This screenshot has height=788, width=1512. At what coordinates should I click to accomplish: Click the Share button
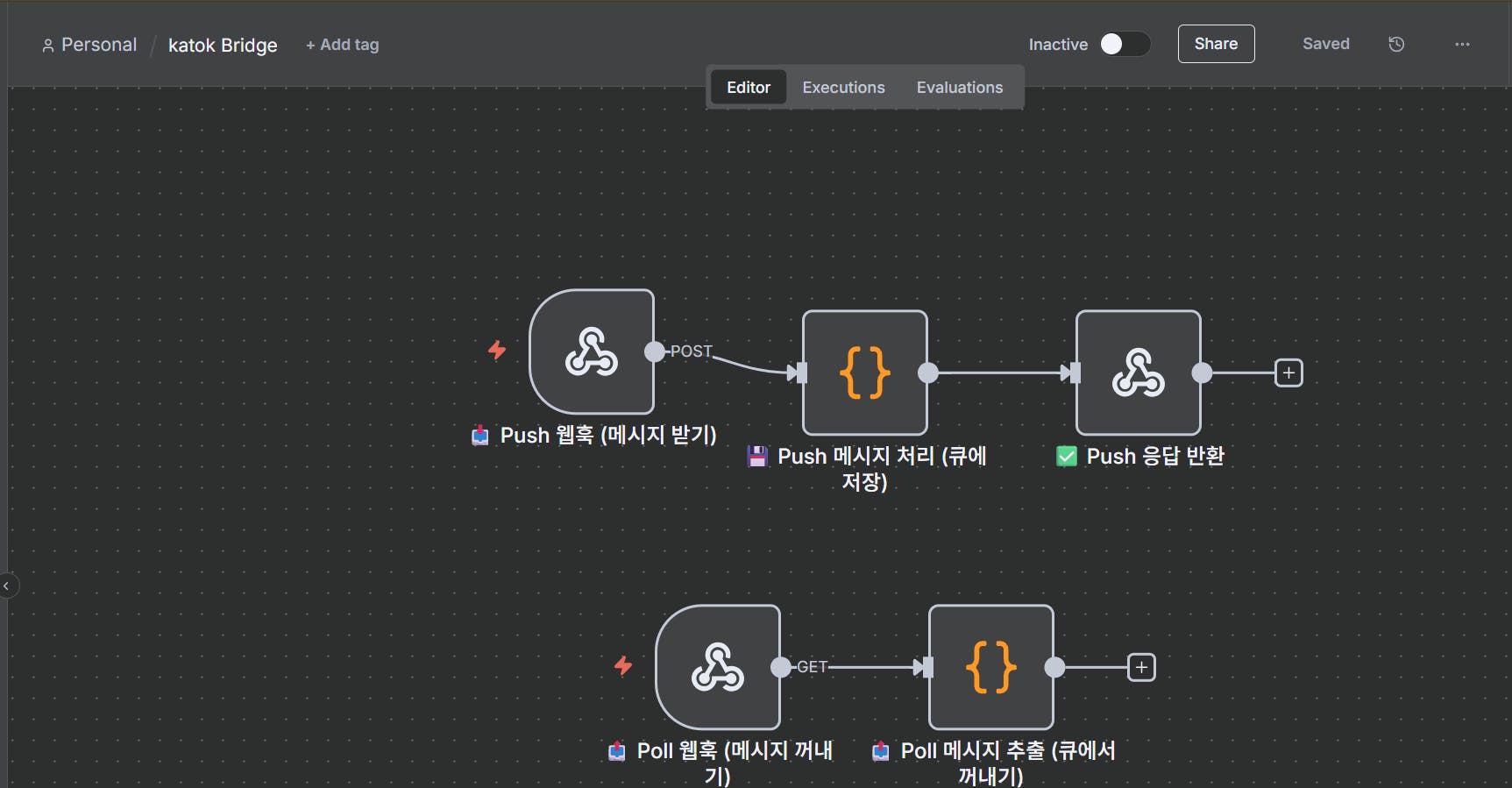coord(1216,44)
